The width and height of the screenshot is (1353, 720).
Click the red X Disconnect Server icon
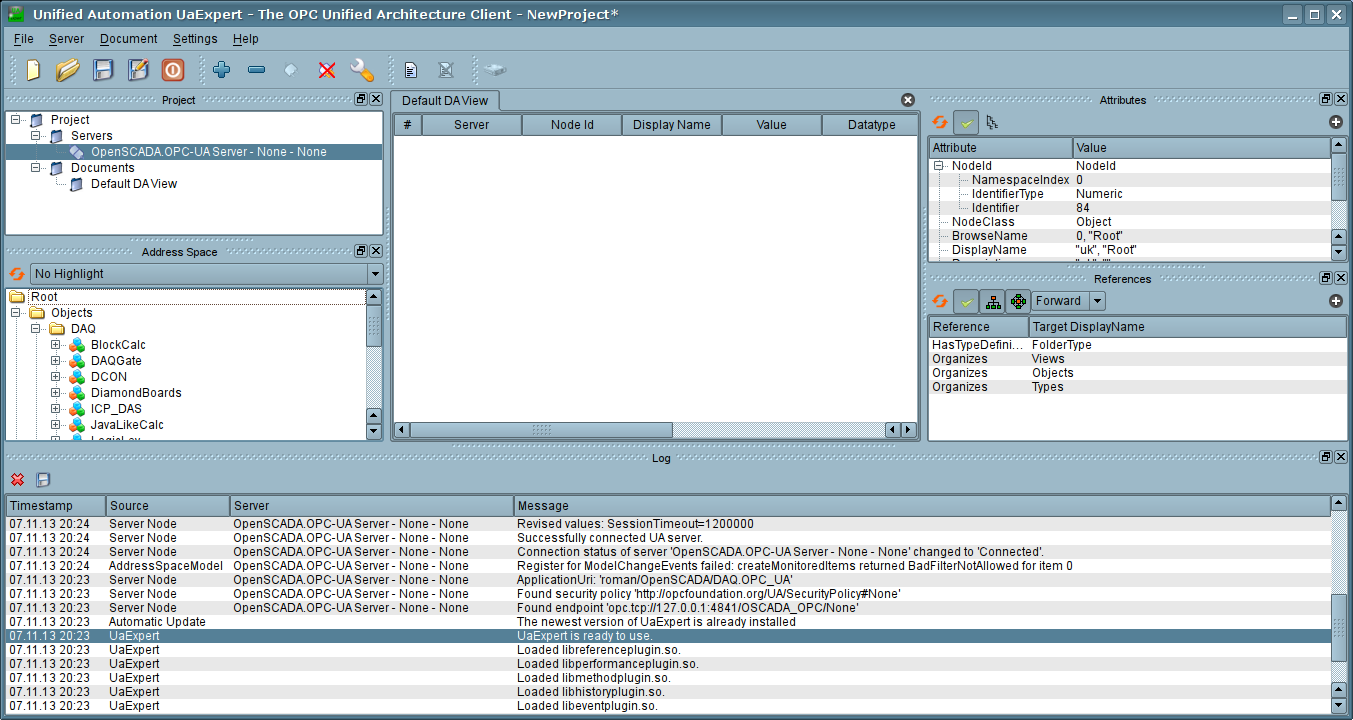tap(327, 70)
